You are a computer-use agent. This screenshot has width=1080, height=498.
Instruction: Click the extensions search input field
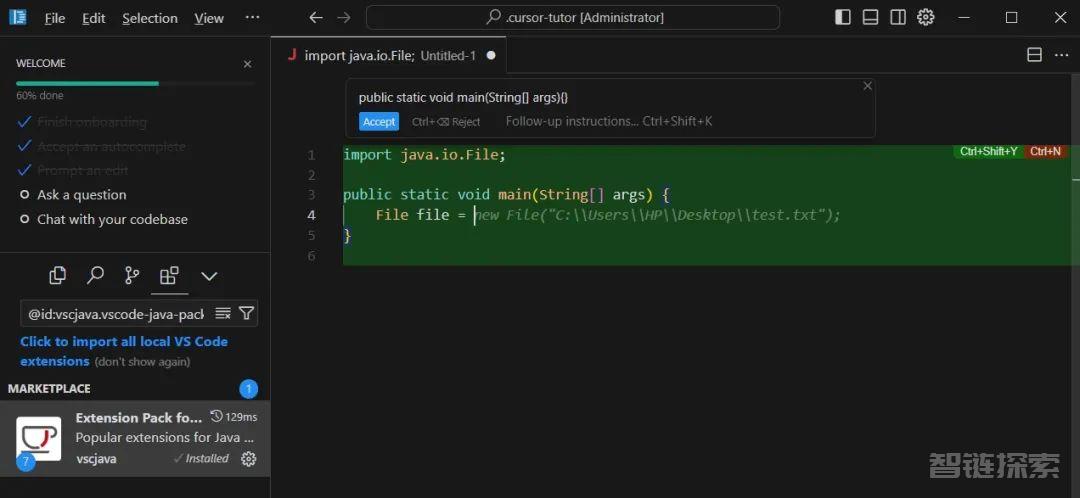point(115,314)
